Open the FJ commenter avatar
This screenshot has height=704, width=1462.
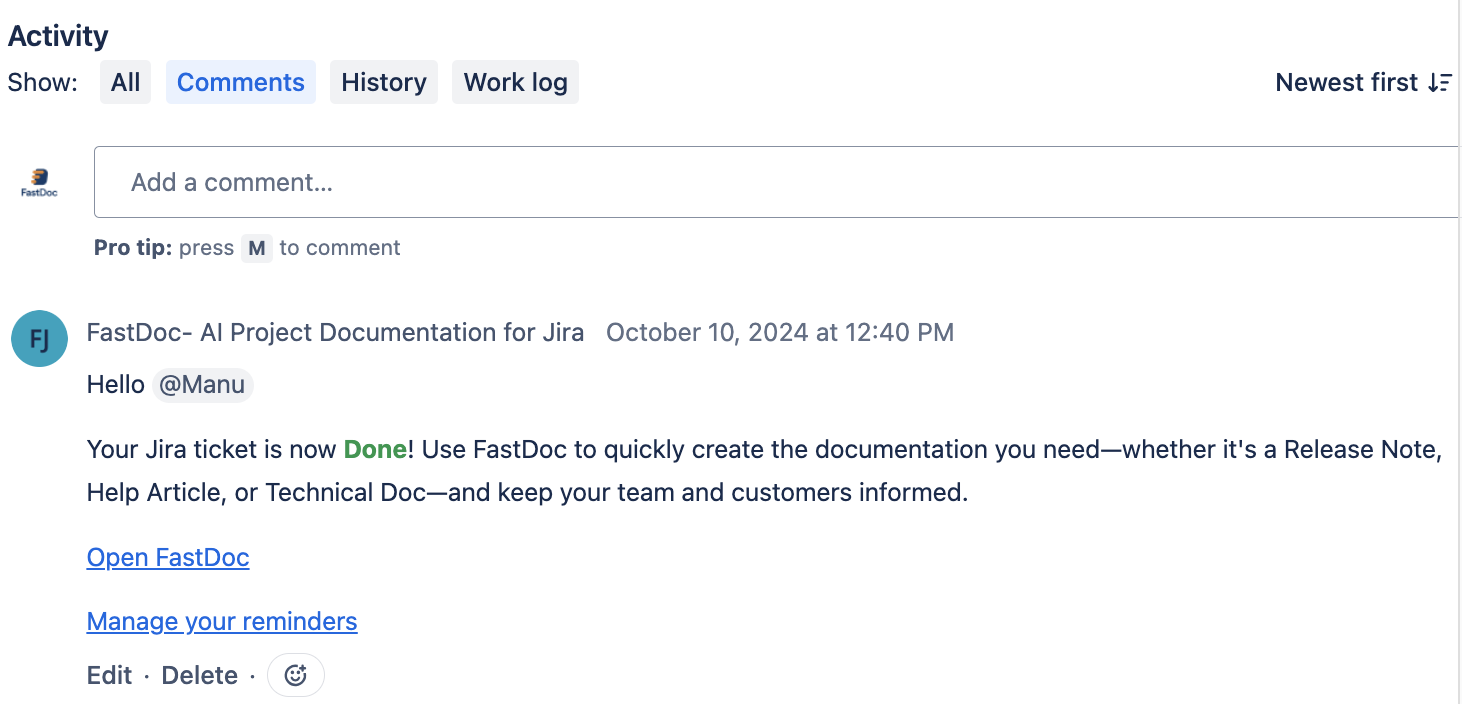[39, 339]
